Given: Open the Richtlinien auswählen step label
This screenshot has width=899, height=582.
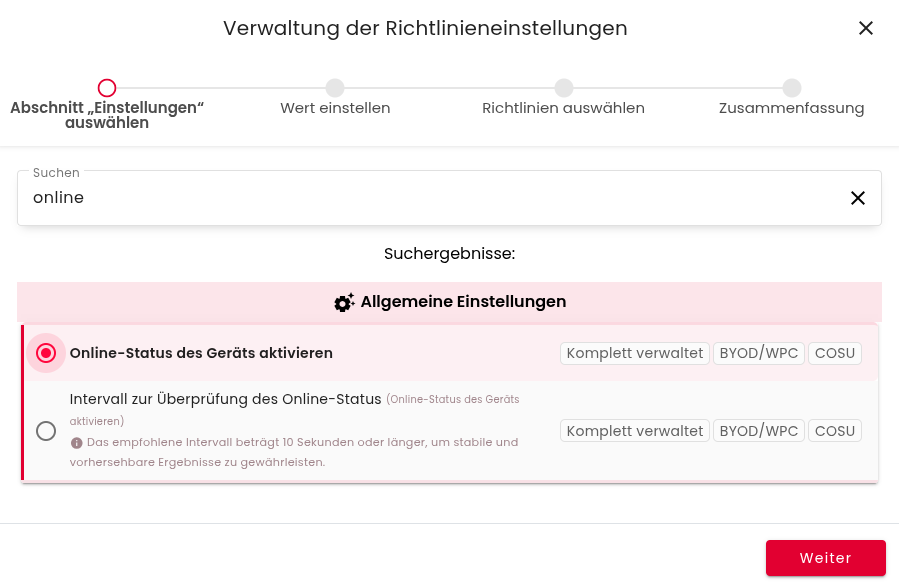Looking at the screenshot, I should click(x=563, y=108).
